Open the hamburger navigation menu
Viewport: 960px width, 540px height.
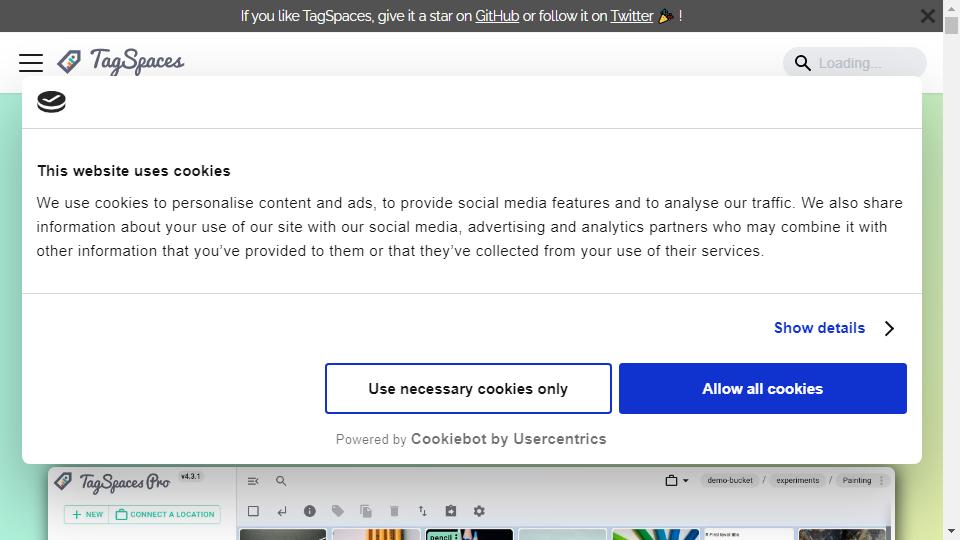pos(31,63)
